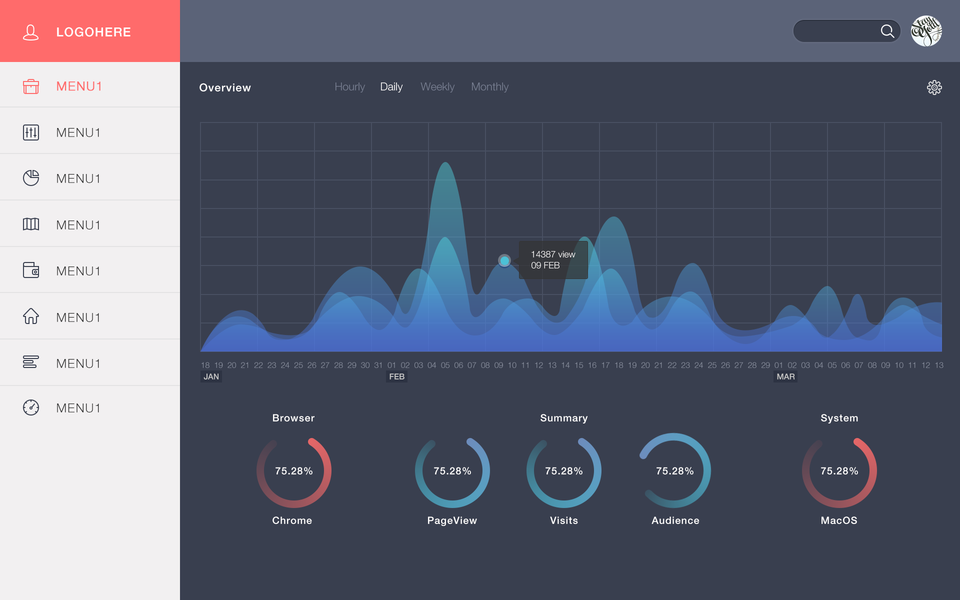The width and height of the screenshot is (960, 600).
Task: Click the briefcase icon in the sidebar
Action: 31,86
